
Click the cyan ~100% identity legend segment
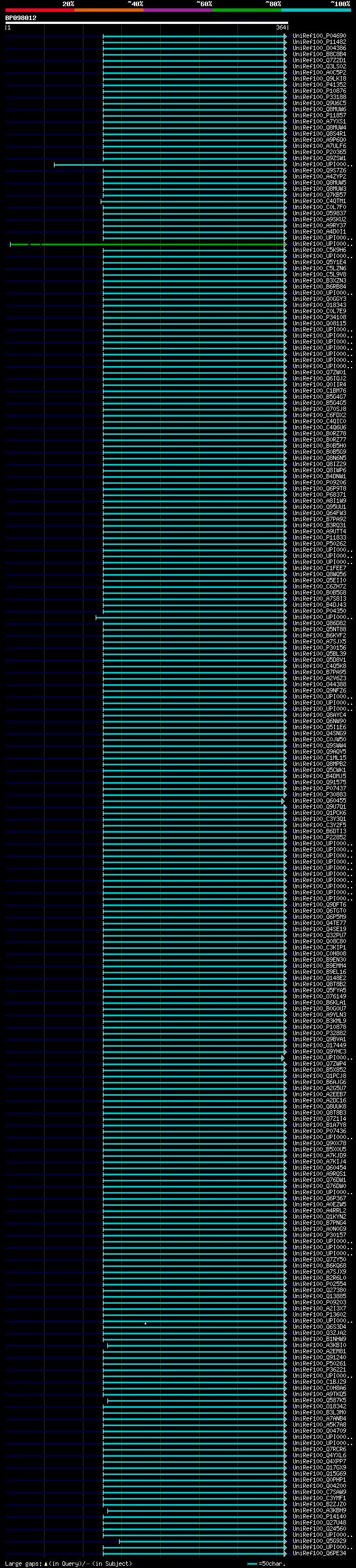316,10
